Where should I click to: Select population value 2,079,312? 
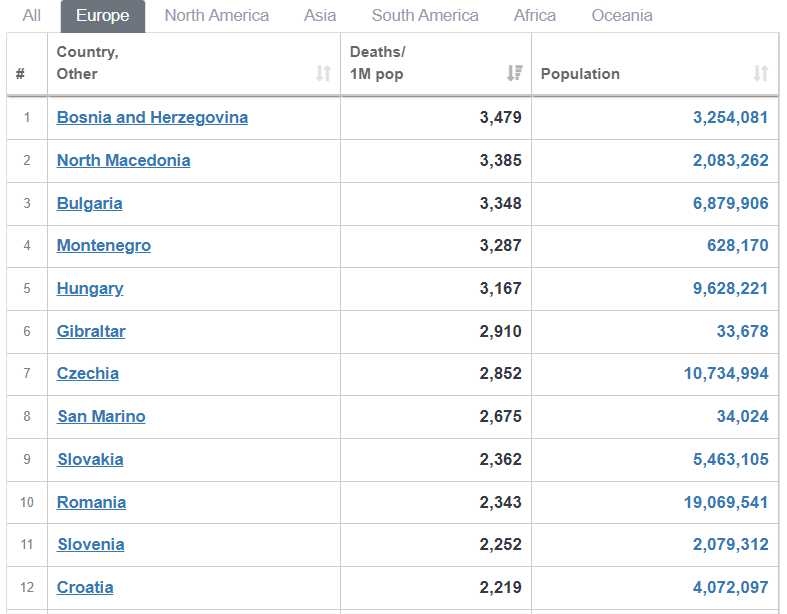[731, 545]
